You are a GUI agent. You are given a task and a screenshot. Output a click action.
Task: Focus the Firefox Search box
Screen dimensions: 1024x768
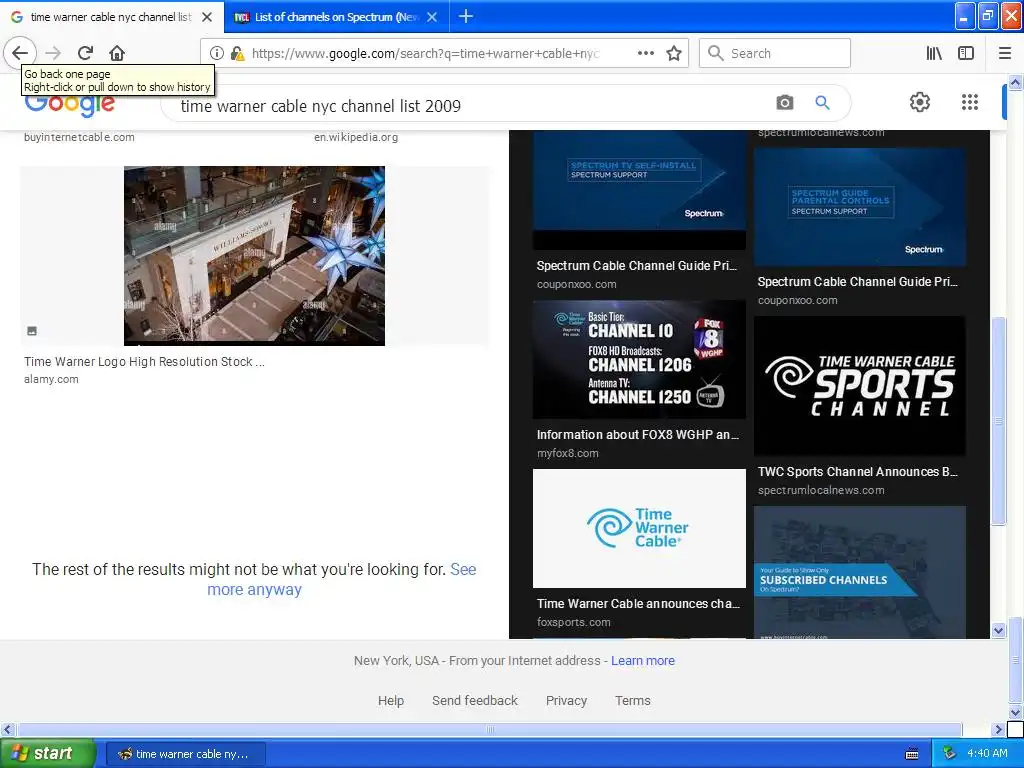click(775, 53)
